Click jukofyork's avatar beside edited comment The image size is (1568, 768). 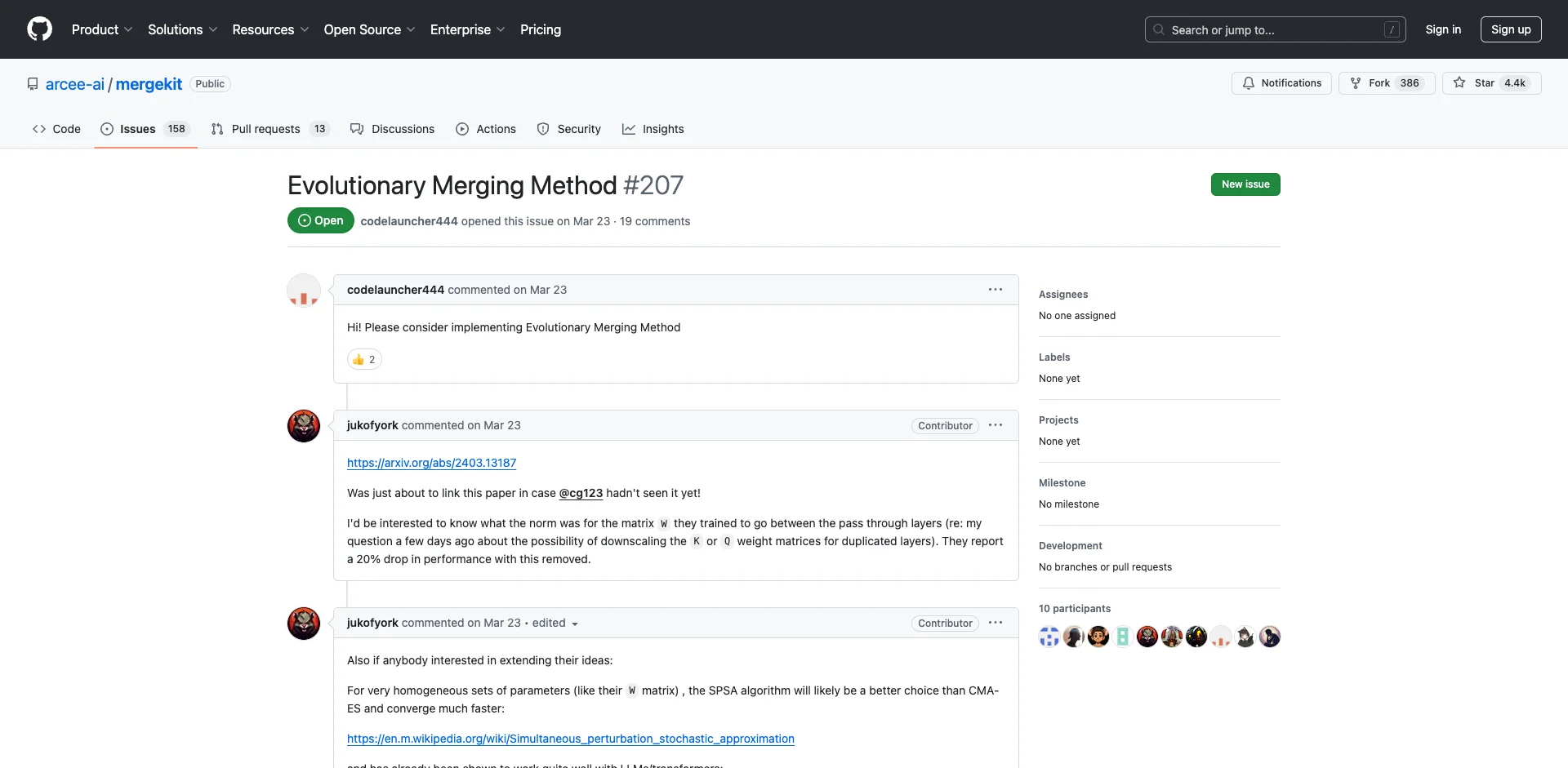[304, 624]
